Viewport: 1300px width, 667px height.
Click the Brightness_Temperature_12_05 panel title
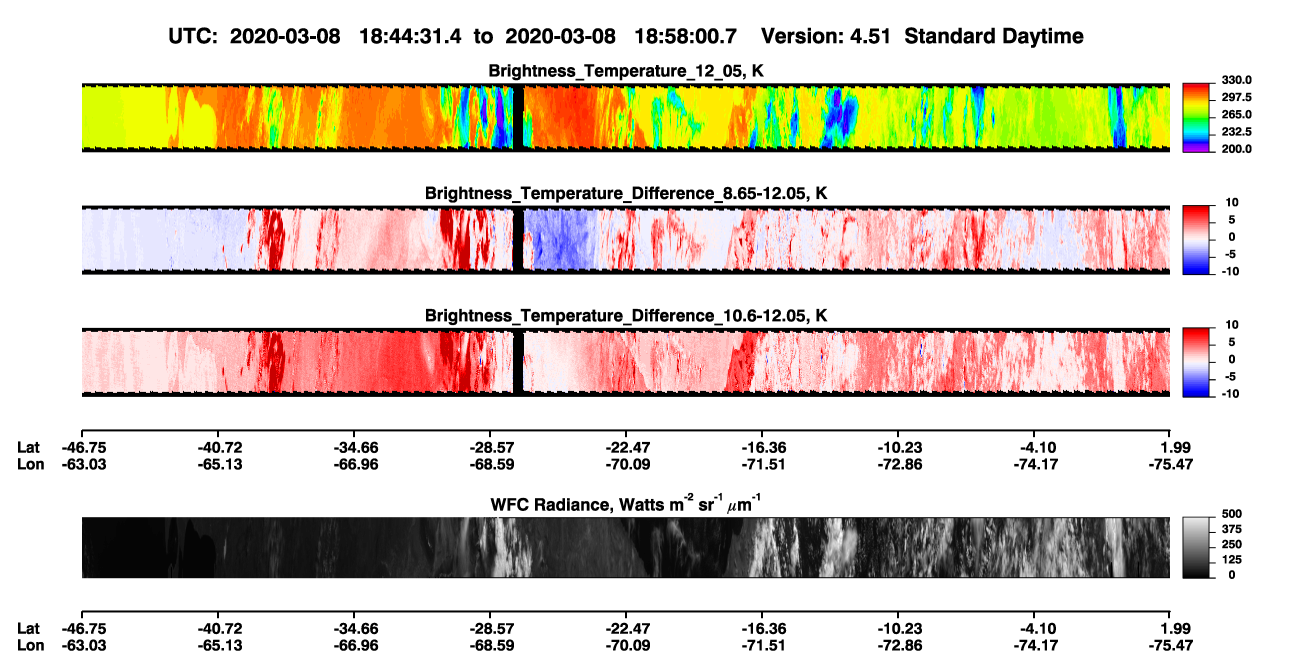tap(626, 71)
